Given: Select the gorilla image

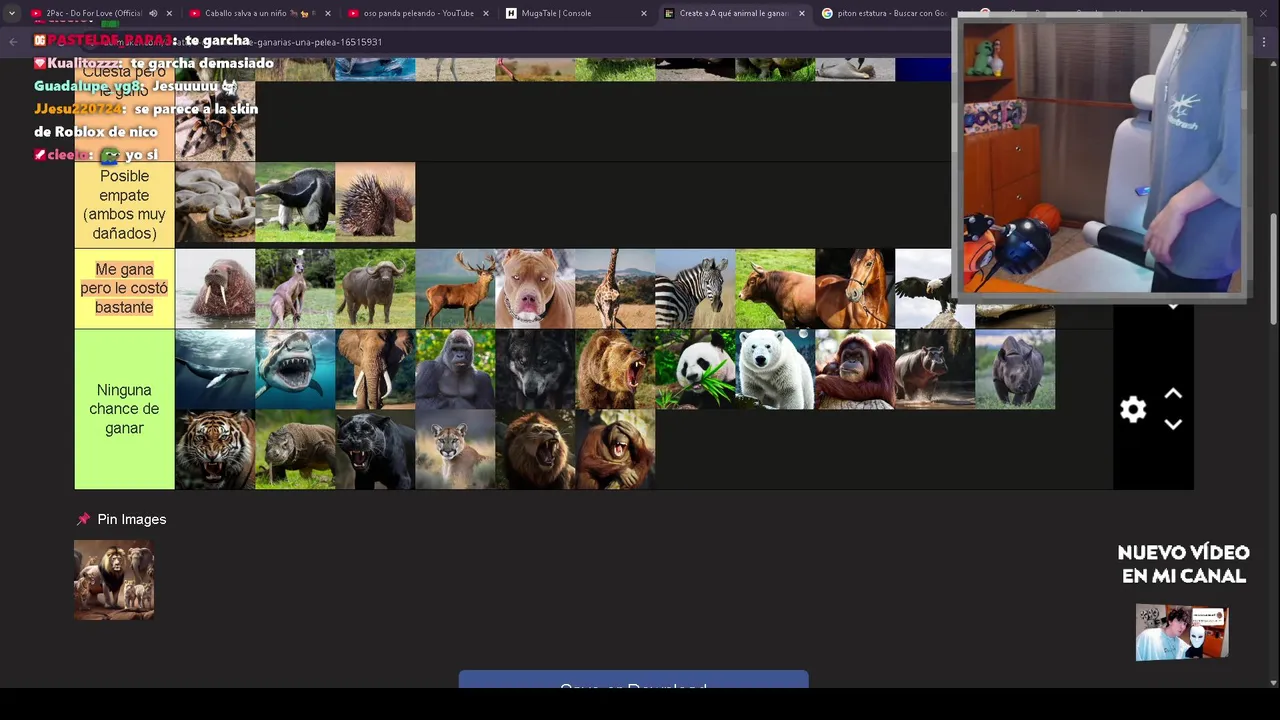Looking at the screenshot, I should tap(455, 369).
